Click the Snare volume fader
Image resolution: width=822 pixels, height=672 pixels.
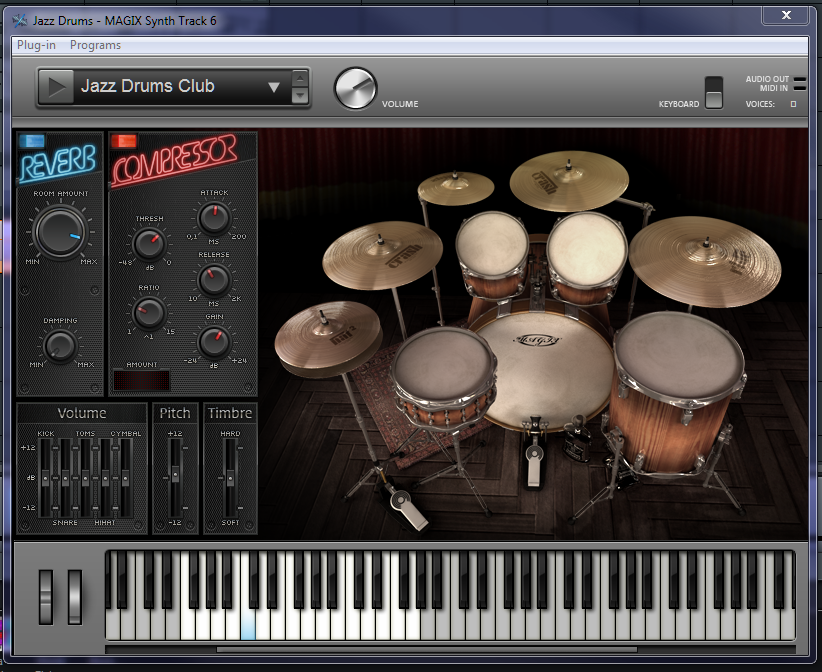point(66,478)
